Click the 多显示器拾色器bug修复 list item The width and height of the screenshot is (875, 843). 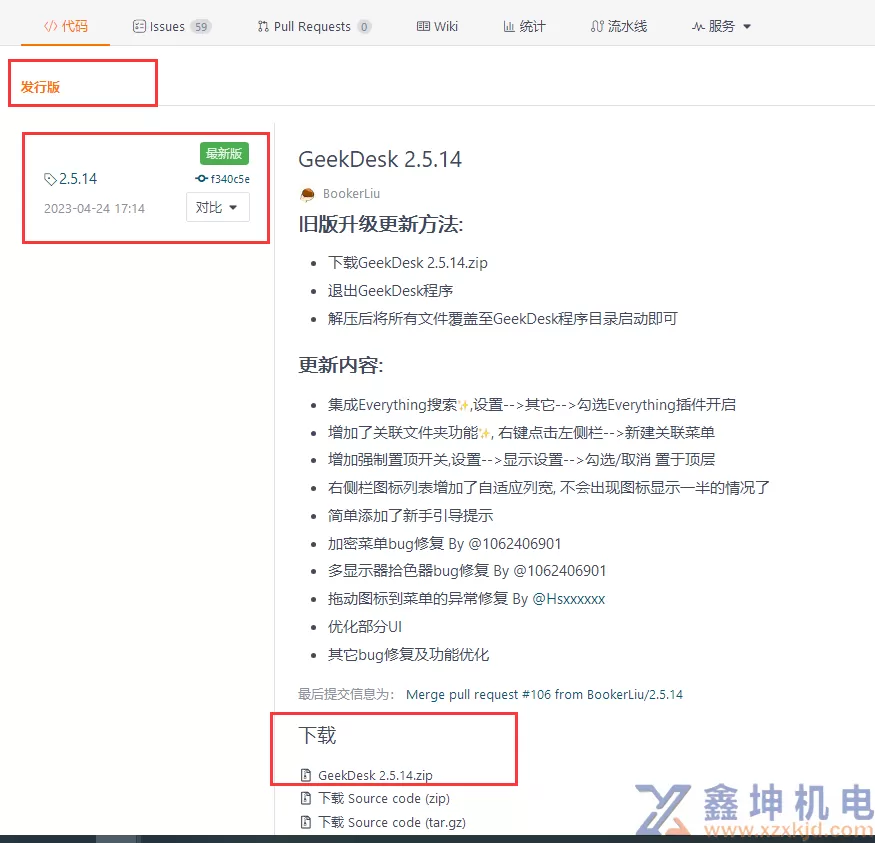pos(467,571)
